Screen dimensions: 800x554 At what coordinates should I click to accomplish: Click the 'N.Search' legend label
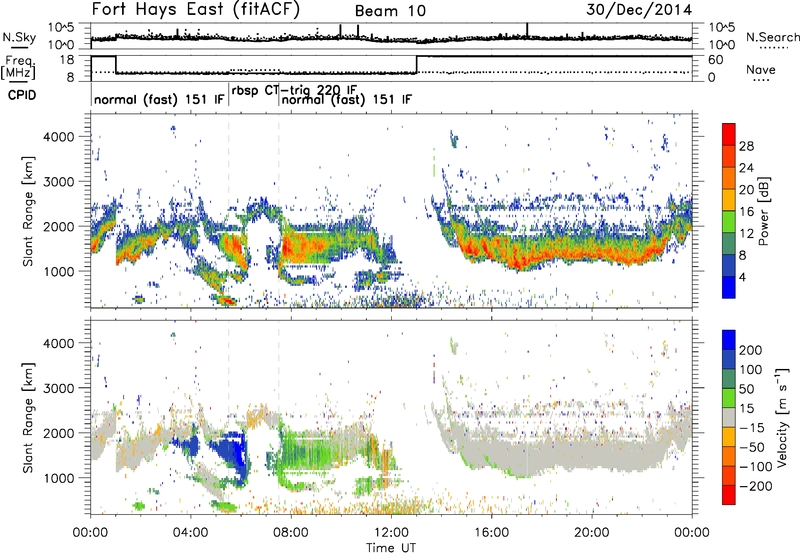(x=772, y=37)
